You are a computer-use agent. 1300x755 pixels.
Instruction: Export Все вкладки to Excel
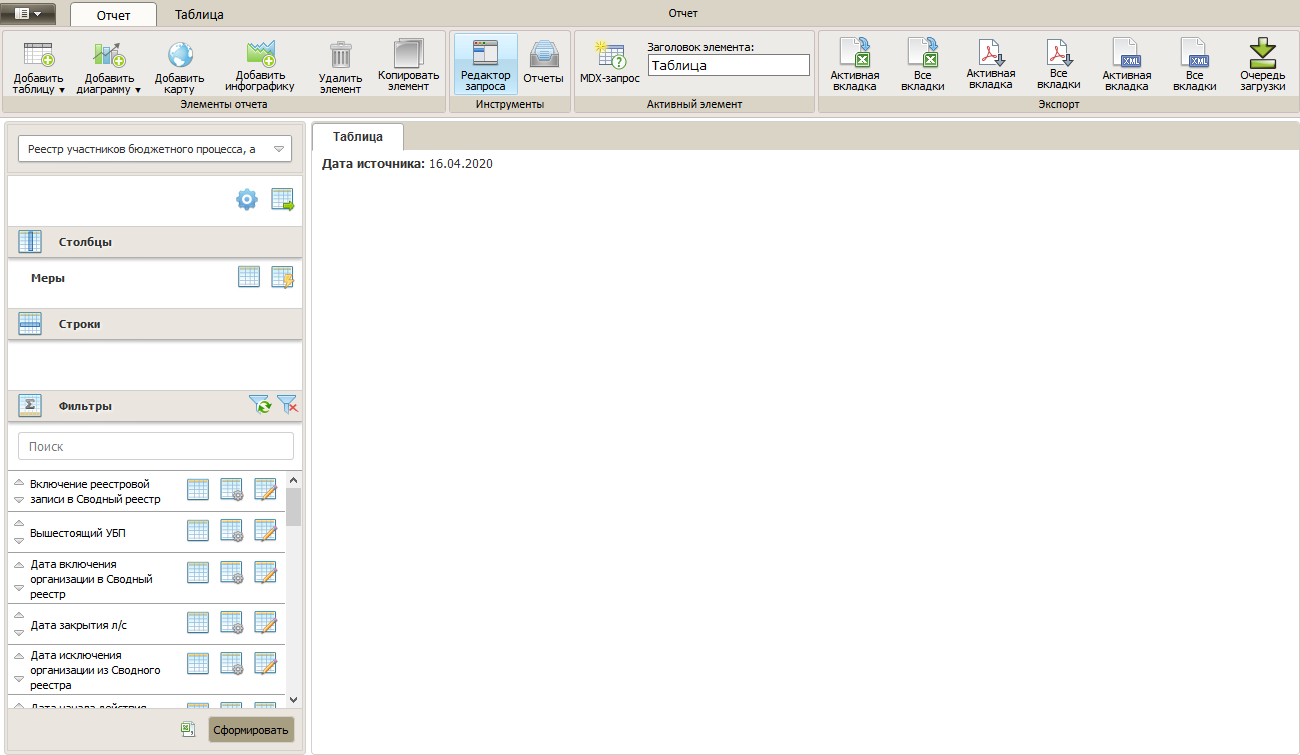click(922, 65)
